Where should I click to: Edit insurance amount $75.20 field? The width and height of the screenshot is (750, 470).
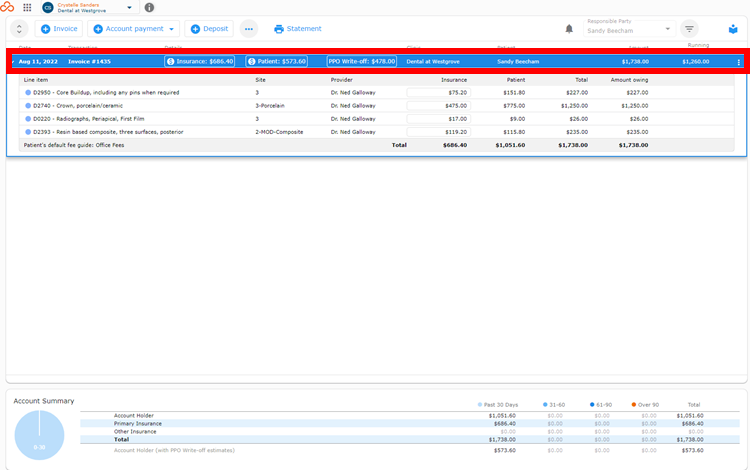click(x=439, y=93)
